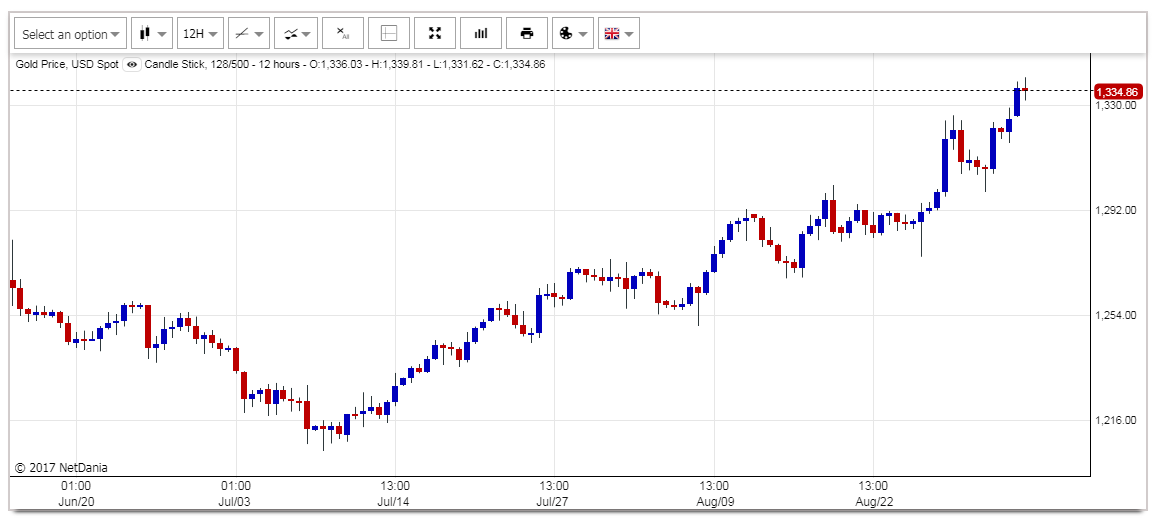Viewport: 1156px width, 522px height.
Task: Switch chart to fullscreen mode
Action: pos(435,34)
